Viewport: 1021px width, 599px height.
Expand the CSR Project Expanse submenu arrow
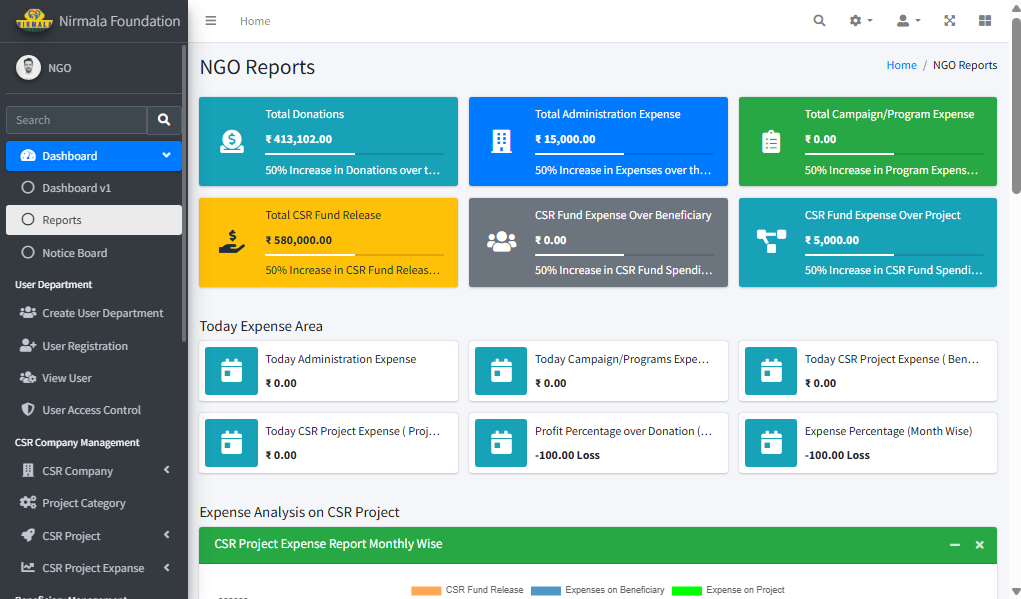167,567
